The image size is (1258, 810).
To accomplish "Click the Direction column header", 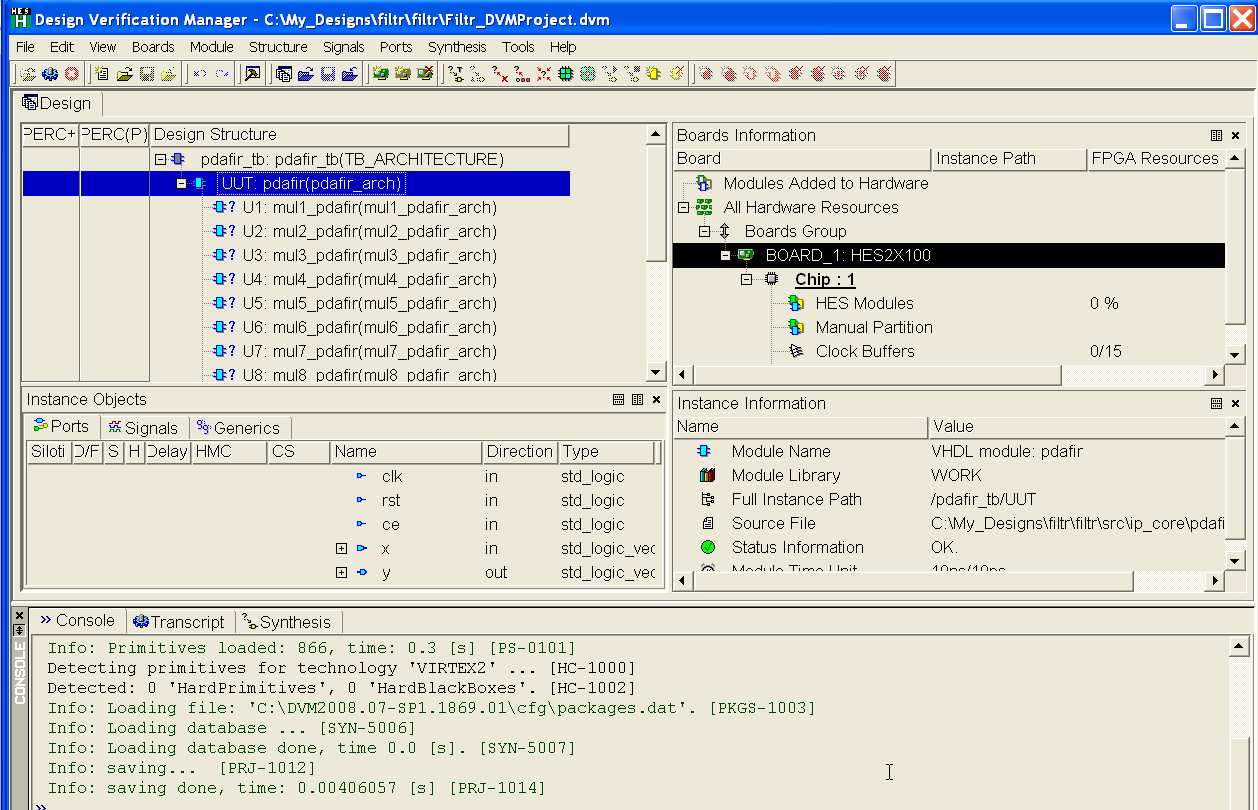I will [519, 452].
